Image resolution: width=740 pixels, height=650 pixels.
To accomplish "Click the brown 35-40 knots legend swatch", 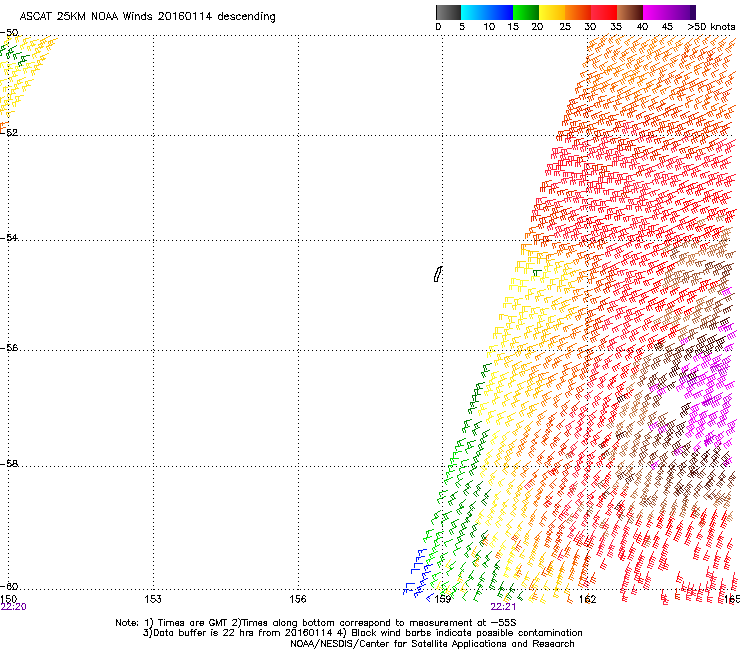I will (630, 12).
